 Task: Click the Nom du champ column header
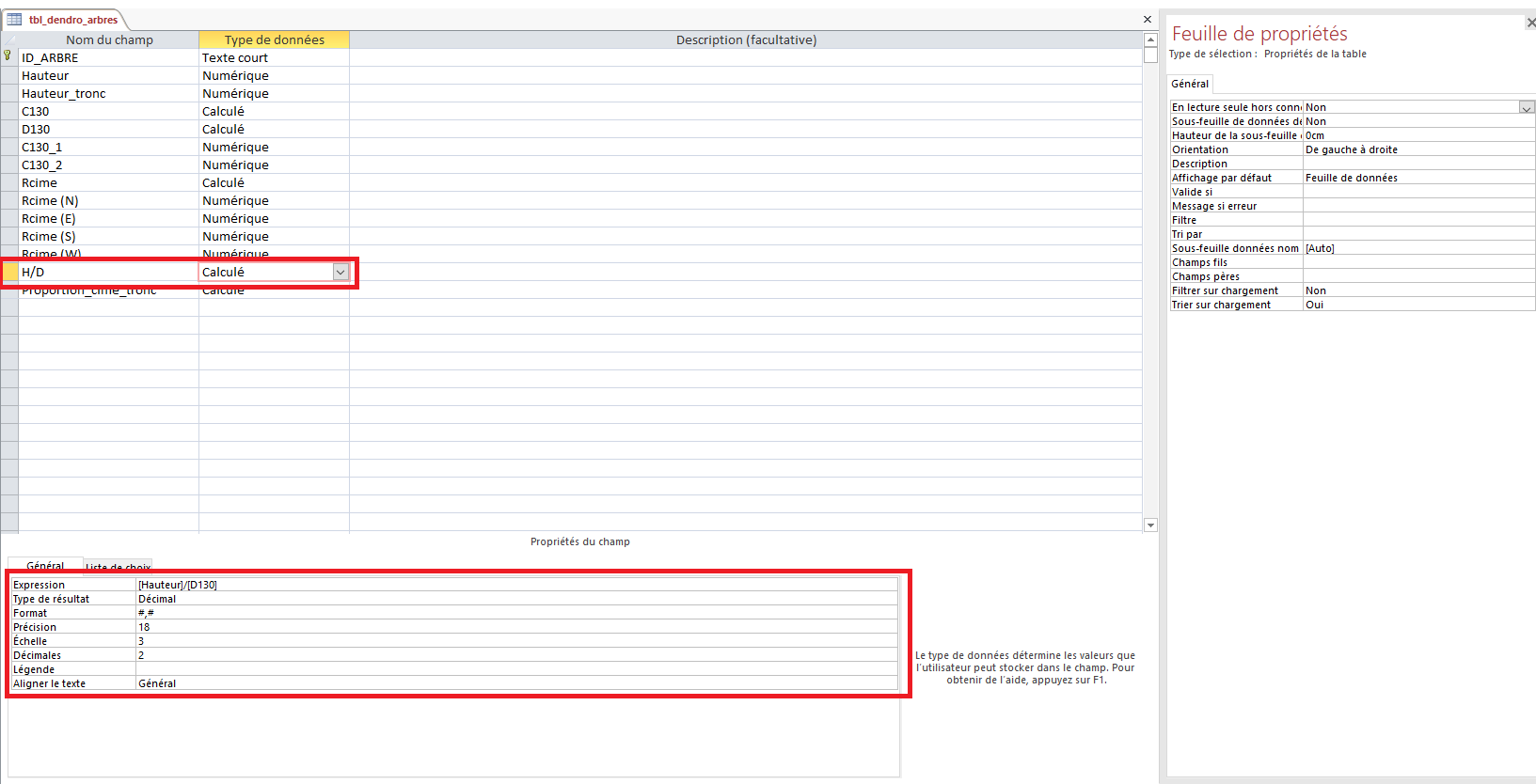[x=109, y=39]
